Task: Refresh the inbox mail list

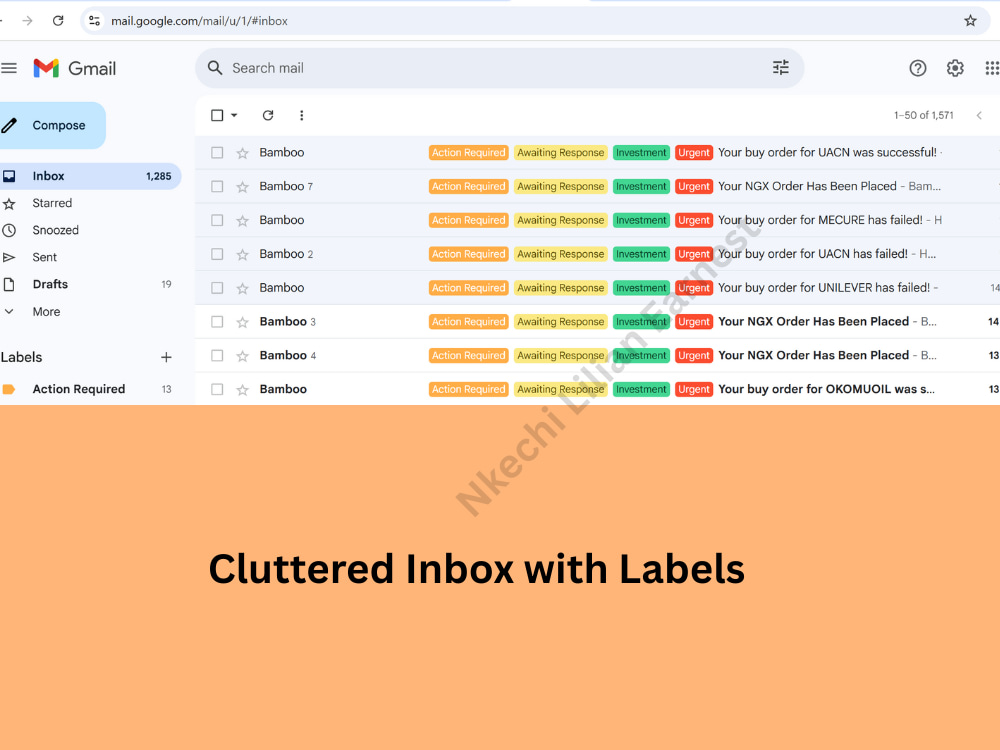Action: coord(268,115)
